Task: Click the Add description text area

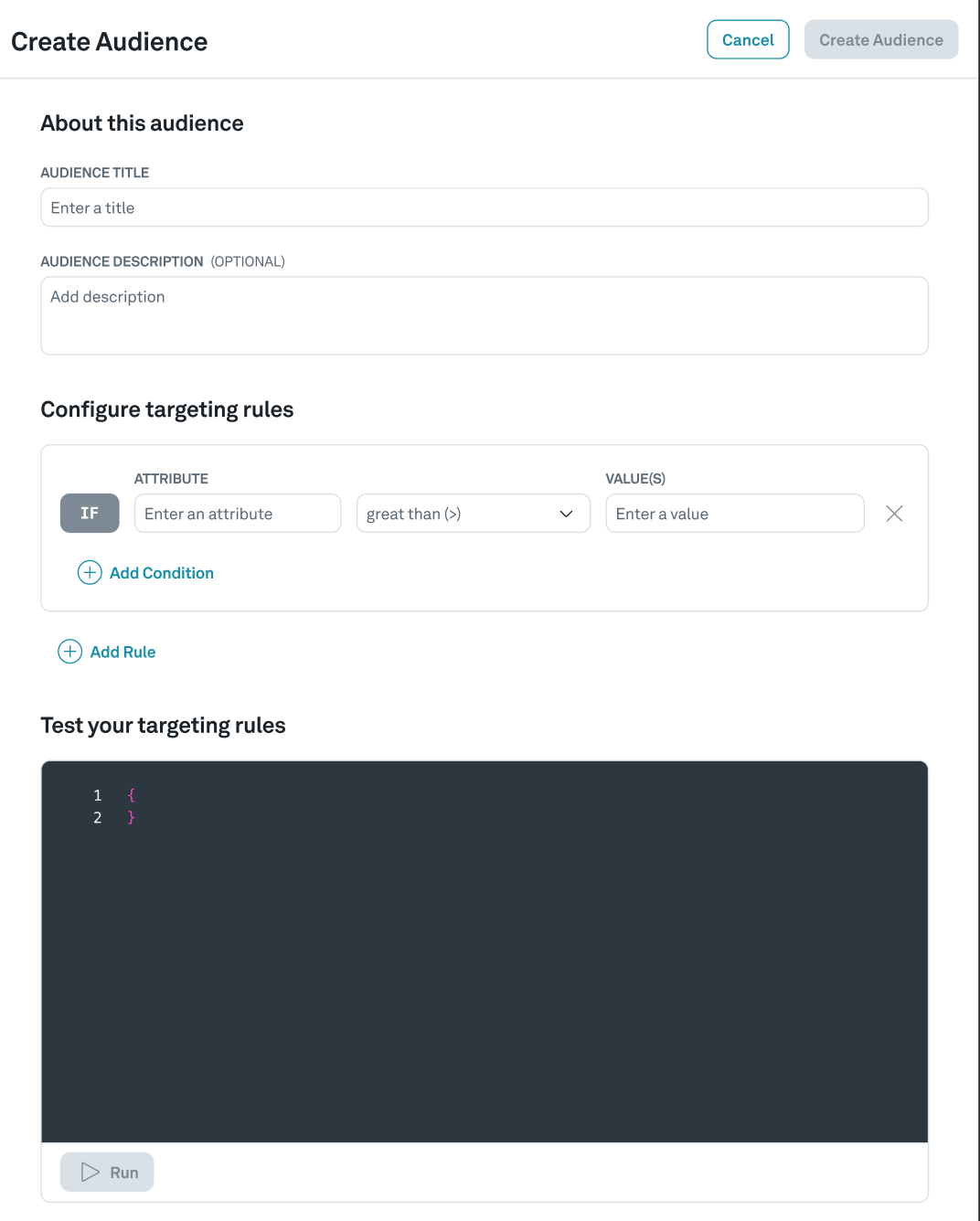Action: pyautogui.click(x=484, y=315)
